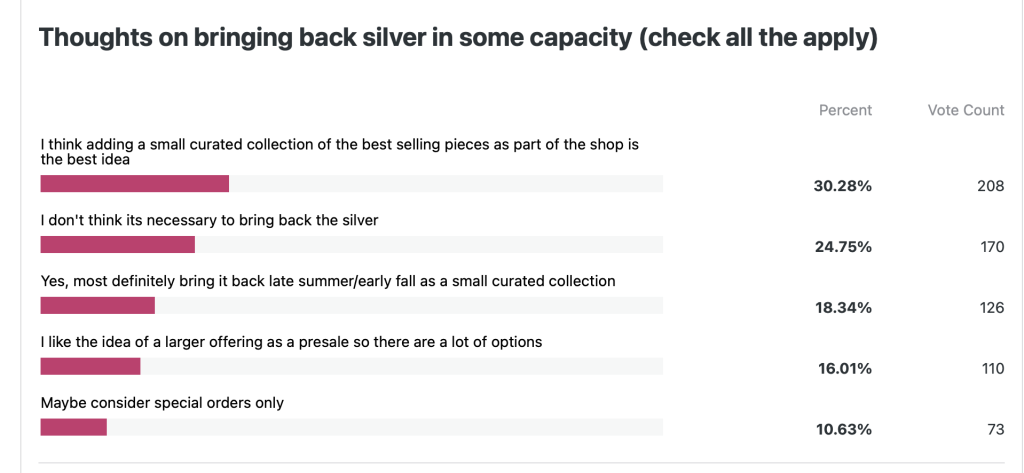Click the 16.01% result bar
1024x473 pixels.
pos(90,366)
